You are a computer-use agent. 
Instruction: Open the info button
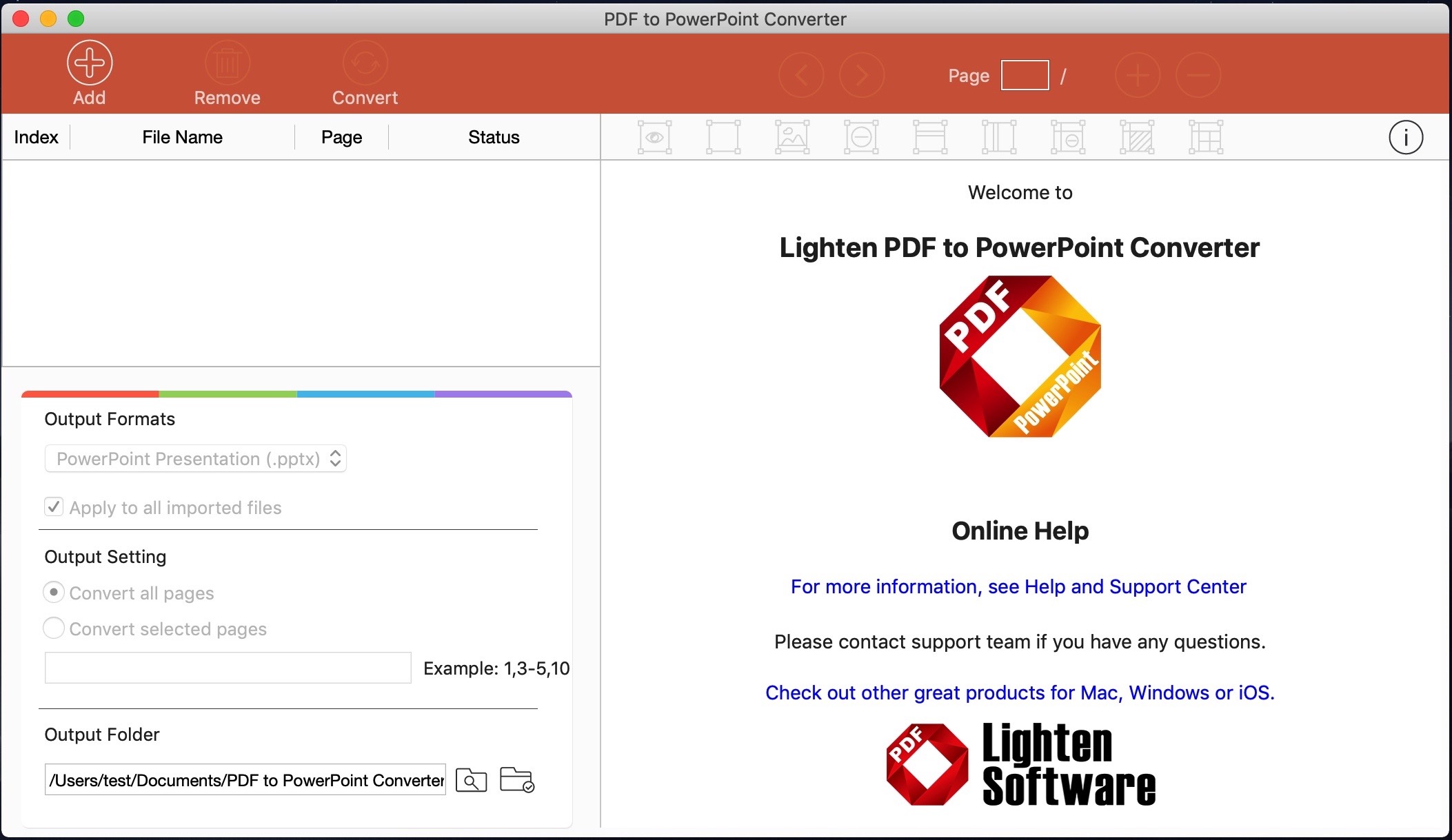pyautogui.click(x=1406, y=137)
